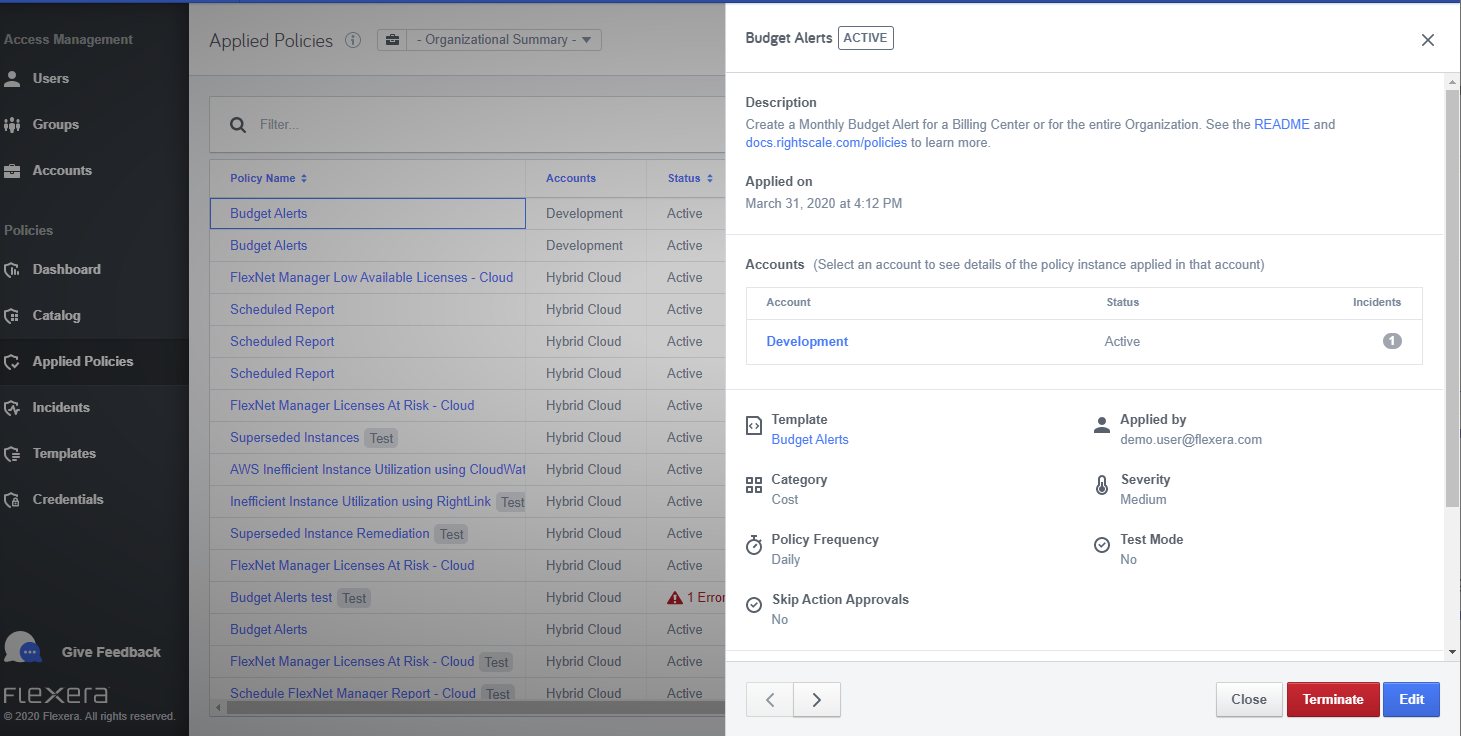Open Schedule FlexNet Manager Report - Cloud policy
This screenshot has width=1461, height=736.
pos(352,693)
